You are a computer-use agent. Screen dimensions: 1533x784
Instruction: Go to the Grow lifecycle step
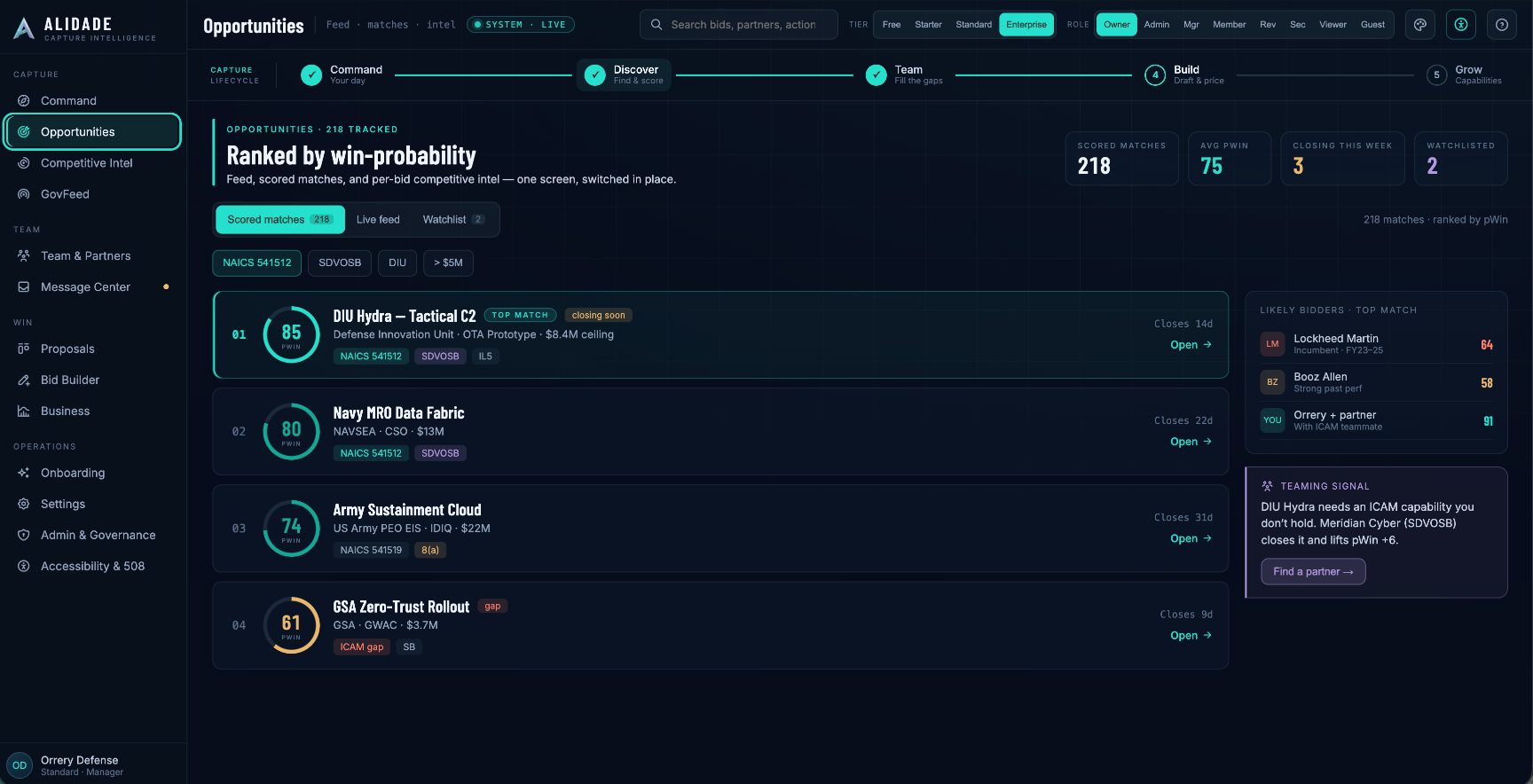1465,75
